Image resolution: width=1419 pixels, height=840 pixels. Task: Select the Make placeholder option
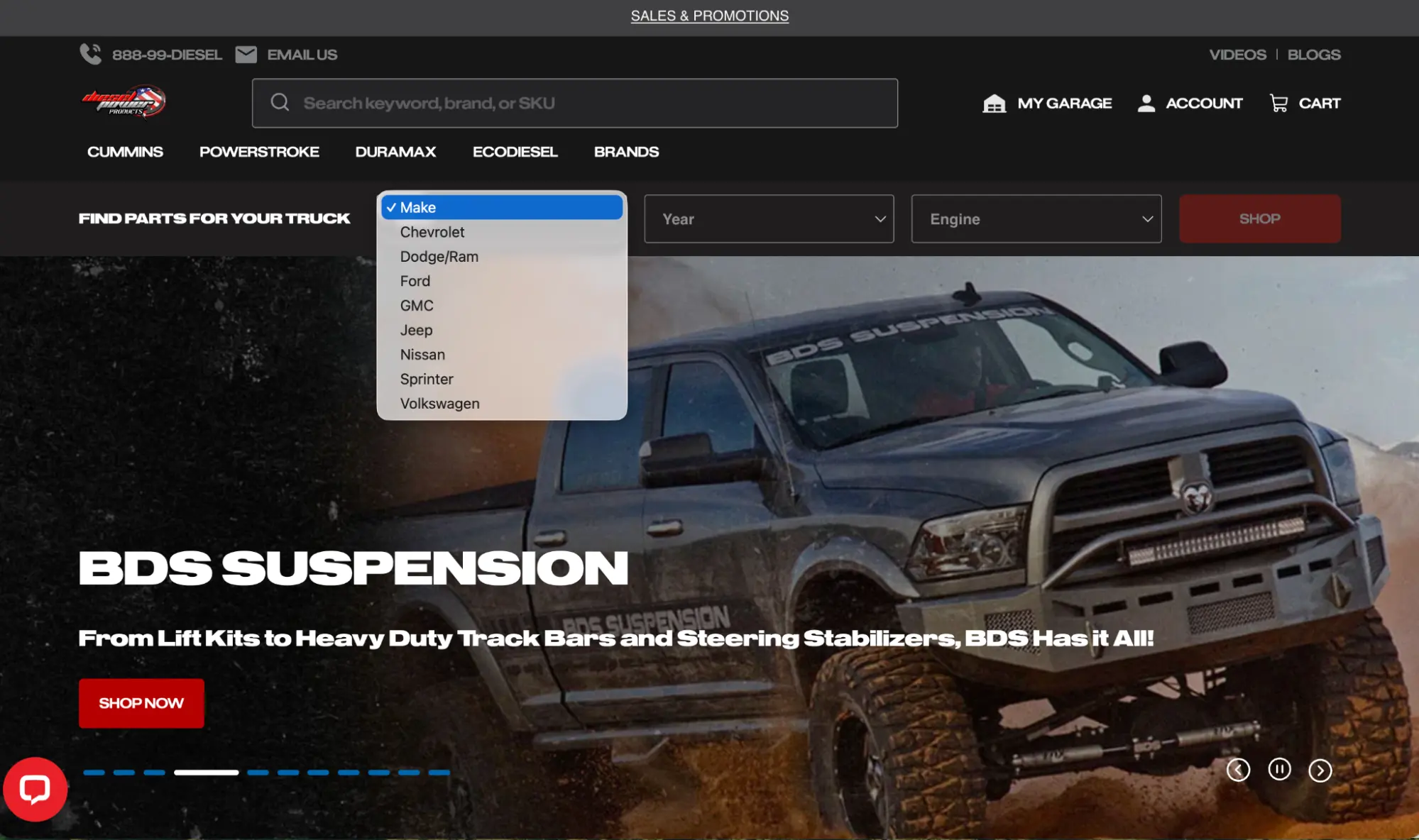(x=502, y=207)
